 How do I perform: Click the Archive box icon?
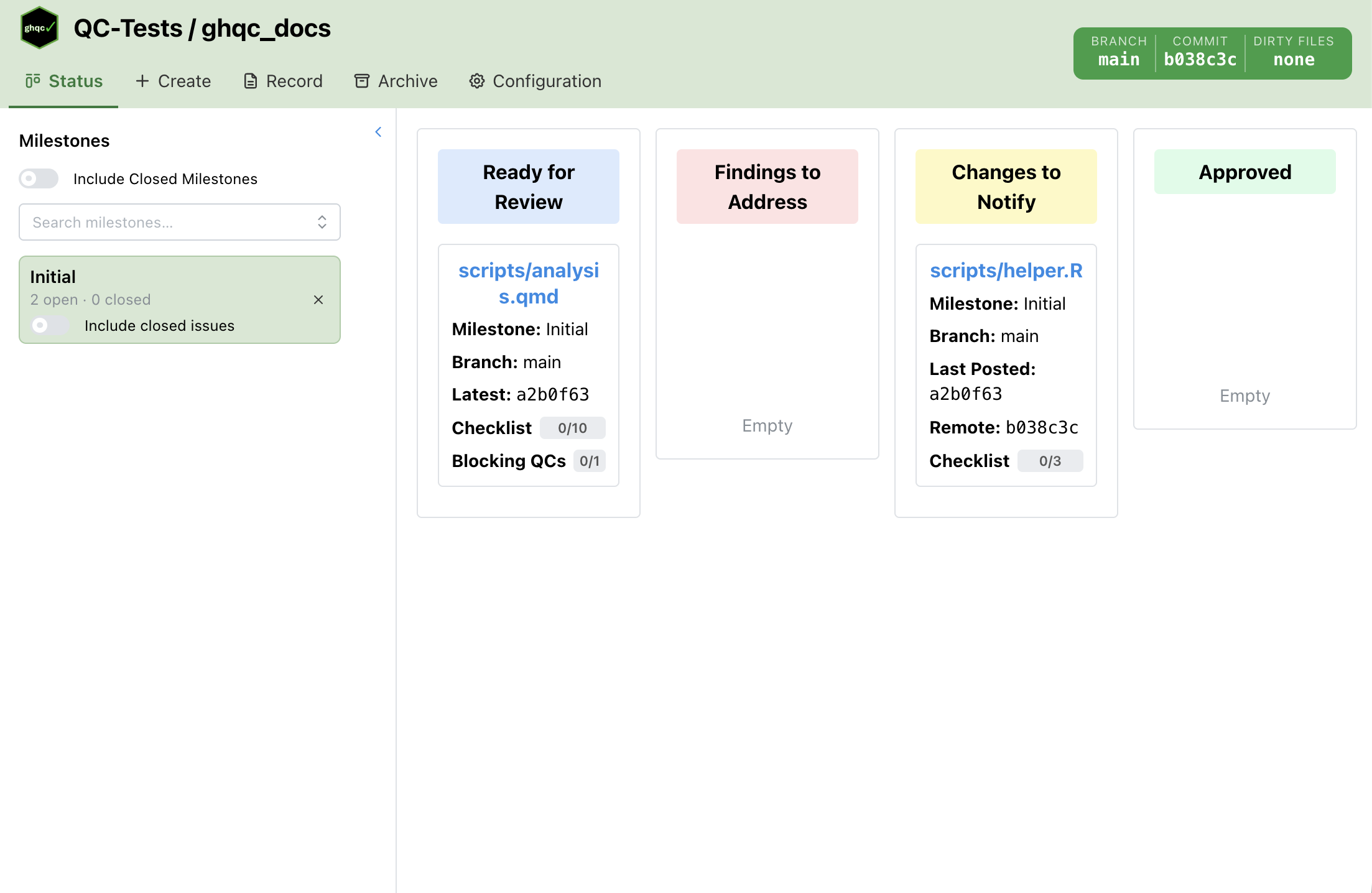tap(361, 81)
